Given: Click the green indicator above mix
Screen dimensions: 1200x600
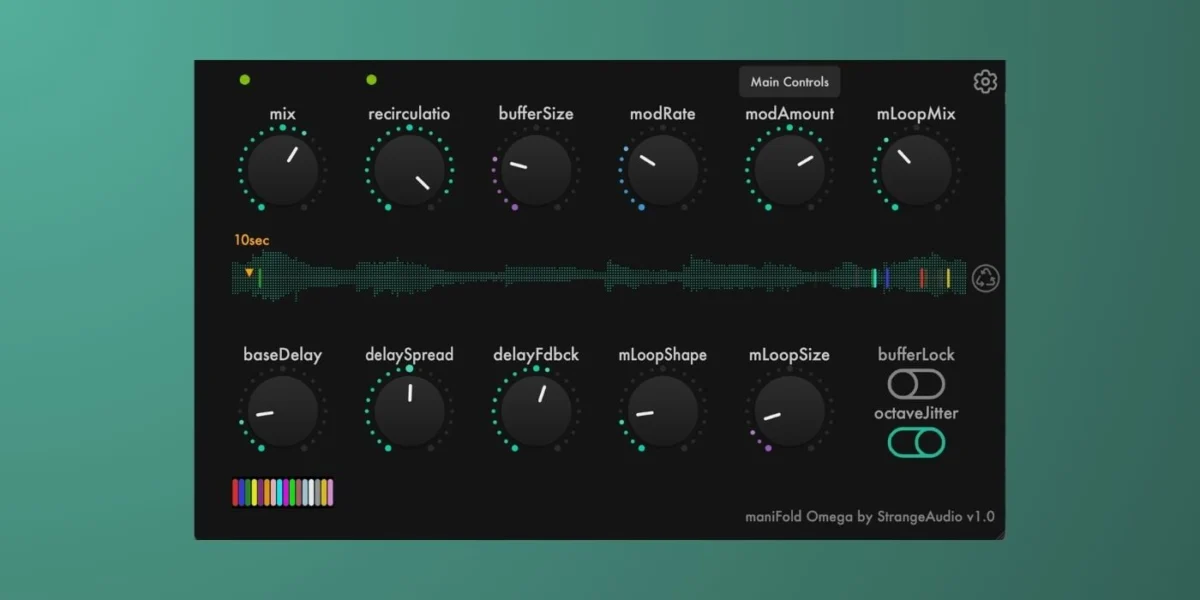Looking at the screenshot, I should pyautogui.click(x=245, y=80).
